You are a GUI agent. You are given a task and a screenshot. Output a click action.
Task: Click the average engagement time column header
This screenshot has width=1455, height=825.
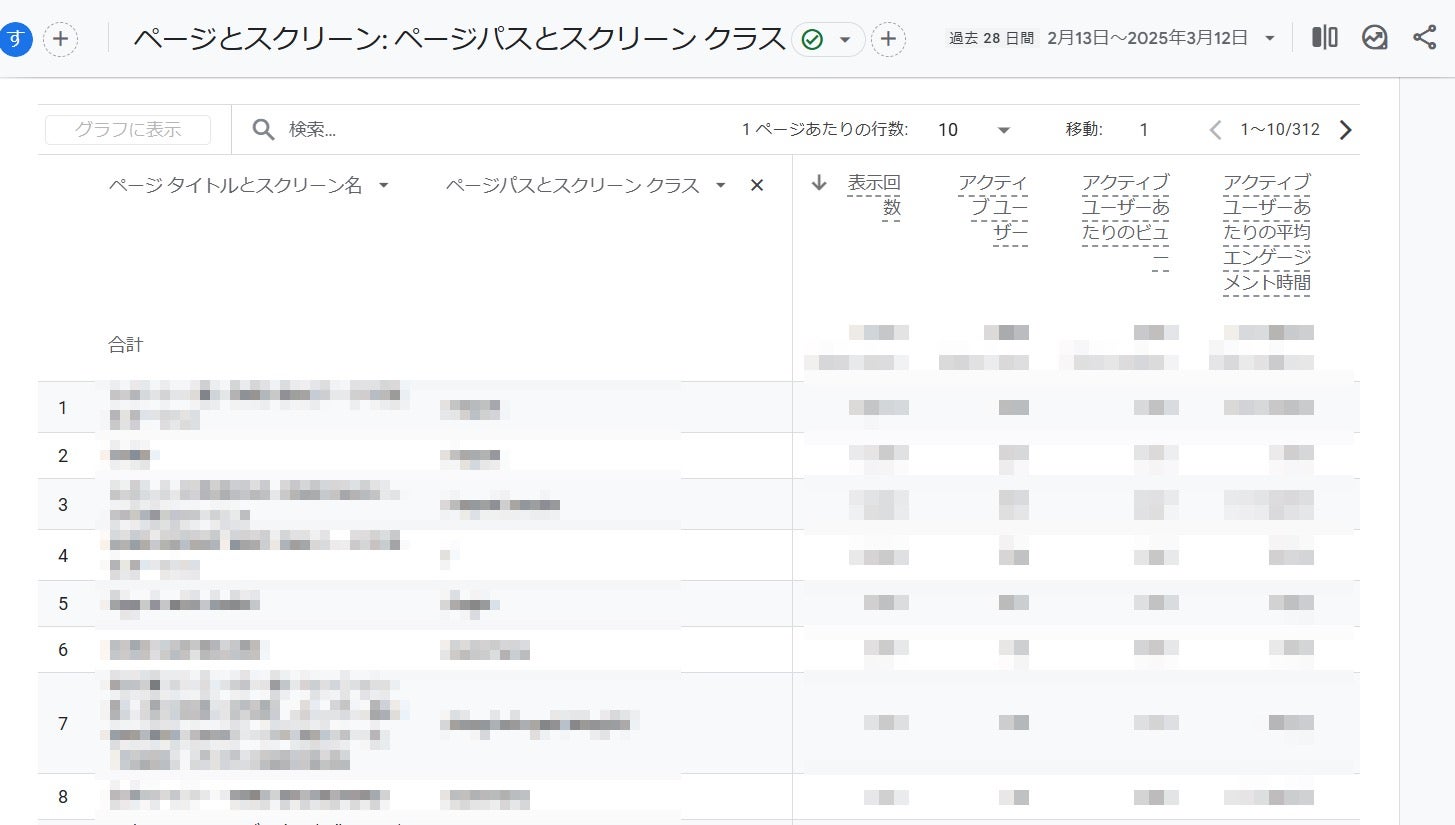(1266, 232)
